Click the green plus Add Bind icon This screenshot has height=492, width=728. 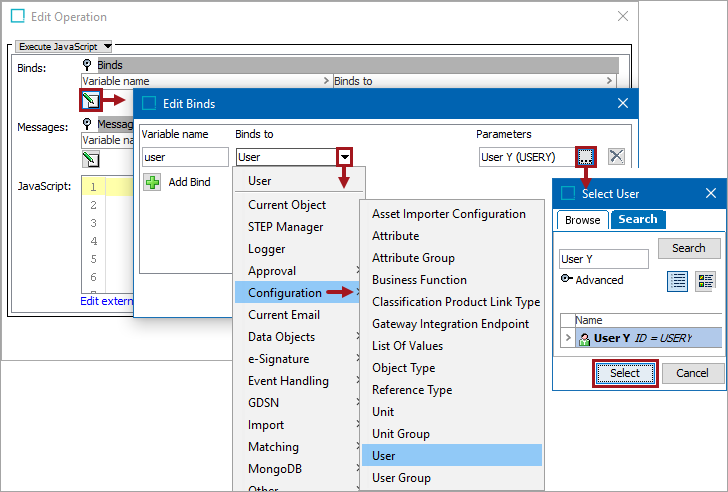coord(152,182)
